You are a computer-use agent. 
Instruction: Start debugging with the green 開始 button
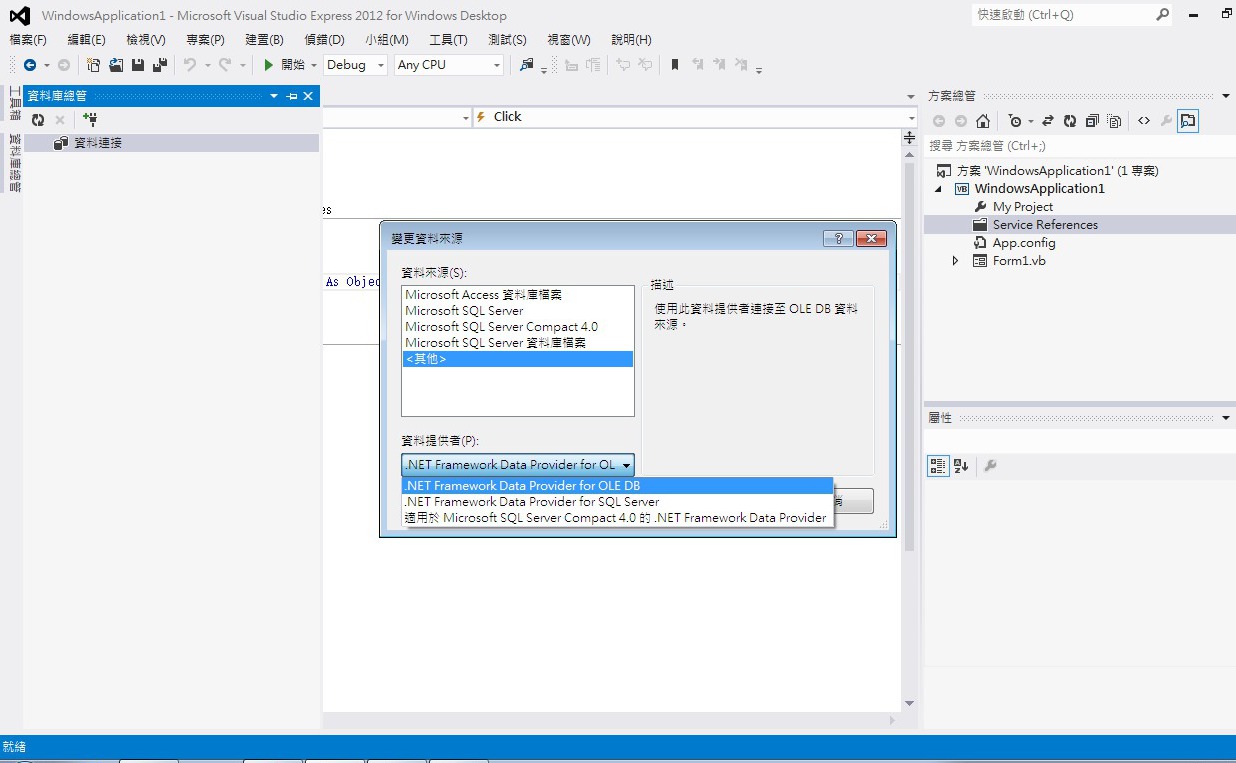284,65
